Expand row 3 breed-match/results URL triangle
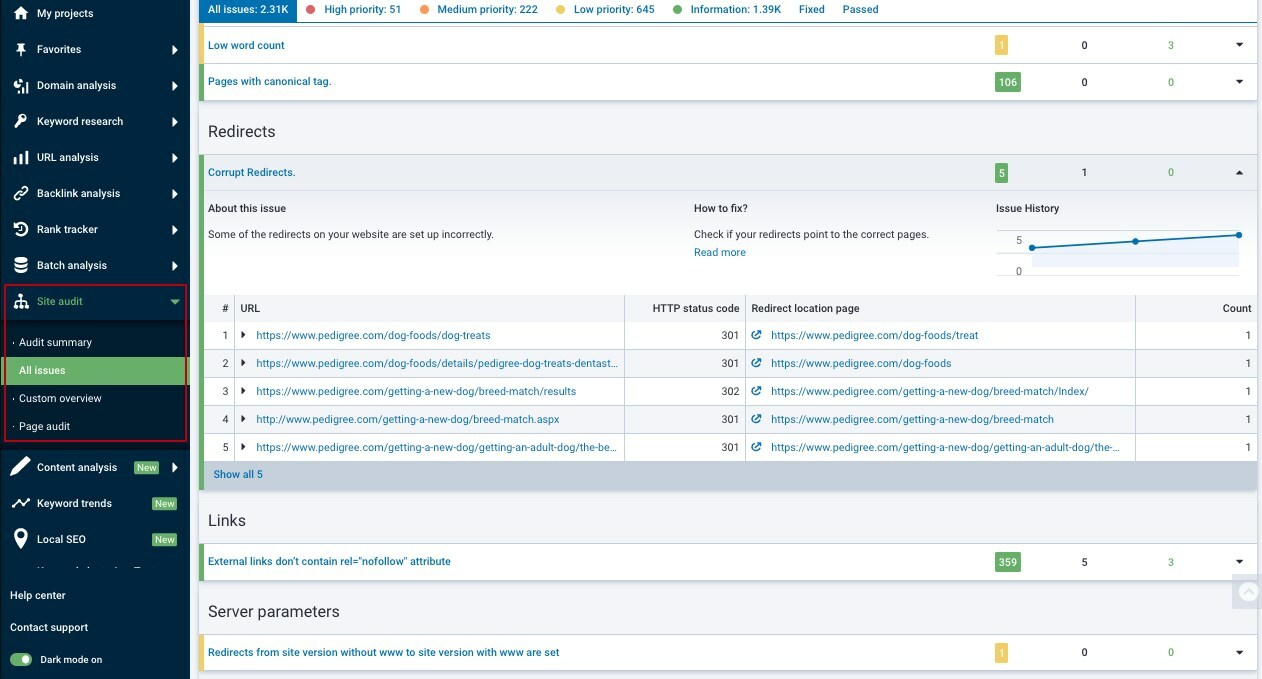 pos(243,391)
